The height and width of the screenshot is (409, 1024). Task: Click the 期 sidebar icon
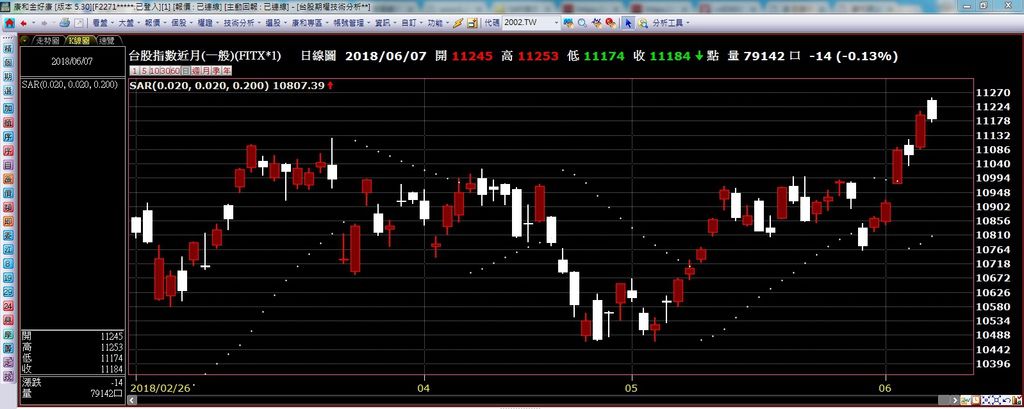tap(8, 76)
